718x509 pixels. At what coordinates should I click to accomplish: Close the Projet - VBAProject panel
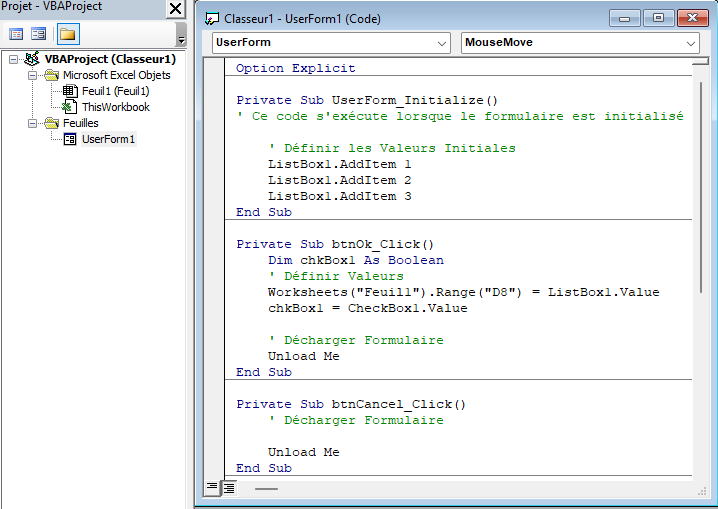(x=175, y=9)
